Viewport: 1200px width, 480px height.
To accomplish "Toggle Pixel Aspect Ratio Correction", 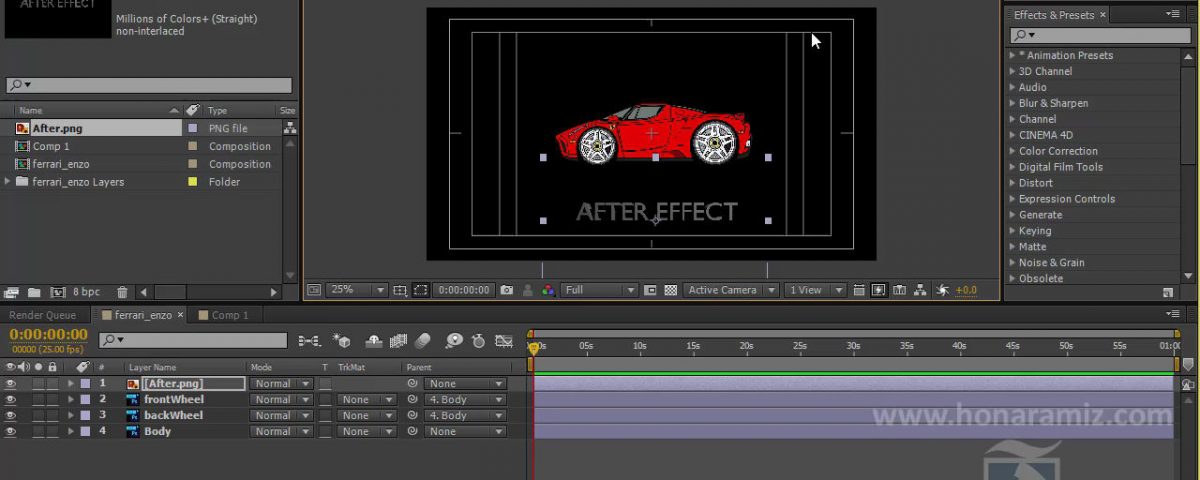I will (x=858, y=290).
